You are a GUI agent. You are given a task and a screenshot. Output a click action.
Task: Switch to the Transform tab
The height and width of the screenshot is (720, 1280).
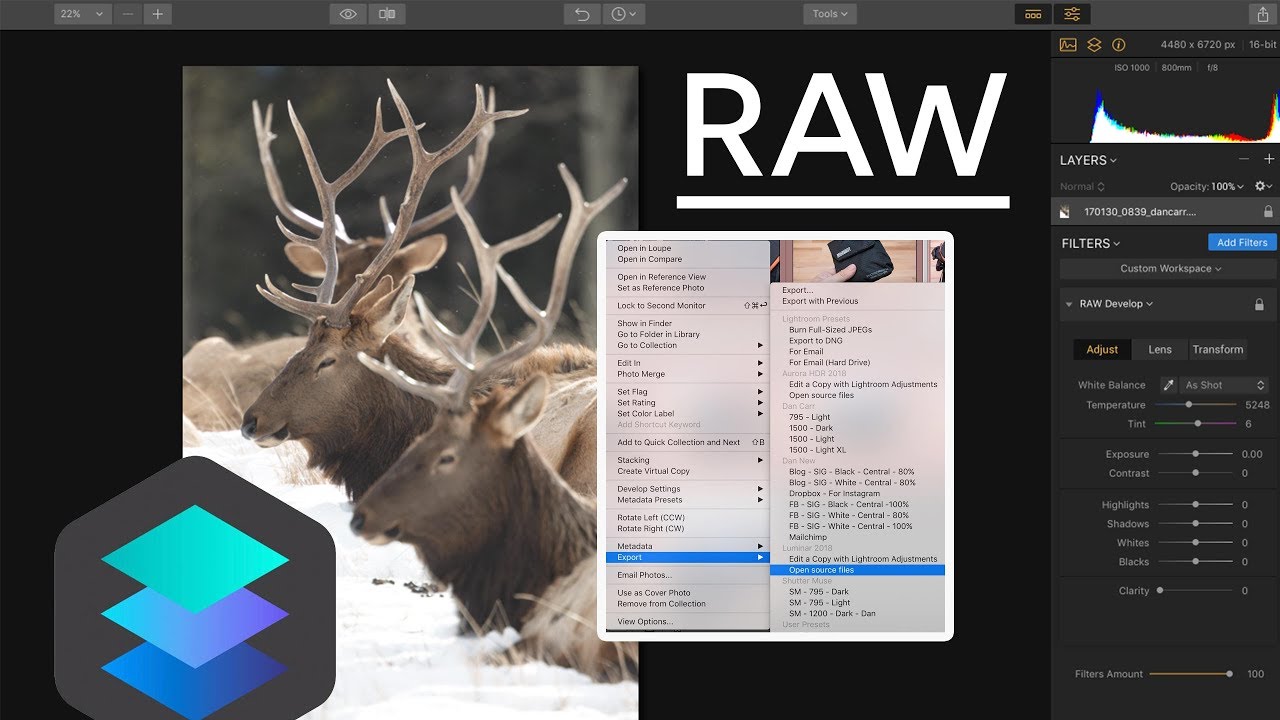point(1218,349)
